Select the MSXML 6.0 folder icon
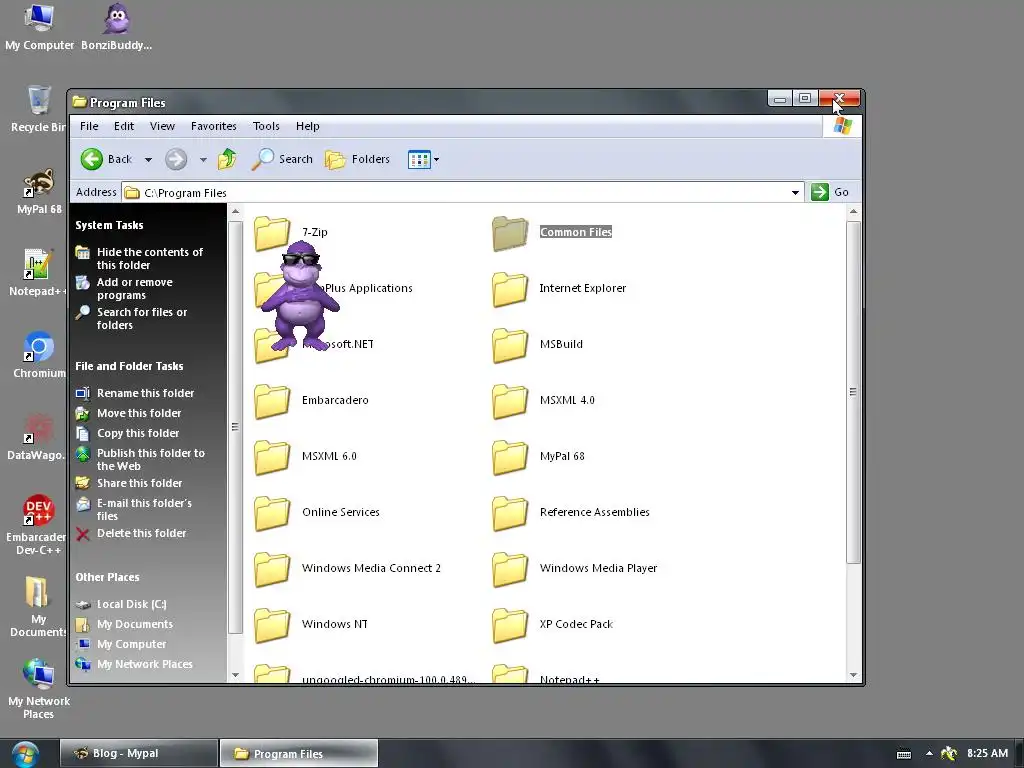Screen dimensions: 1024x768 [272, 456]
